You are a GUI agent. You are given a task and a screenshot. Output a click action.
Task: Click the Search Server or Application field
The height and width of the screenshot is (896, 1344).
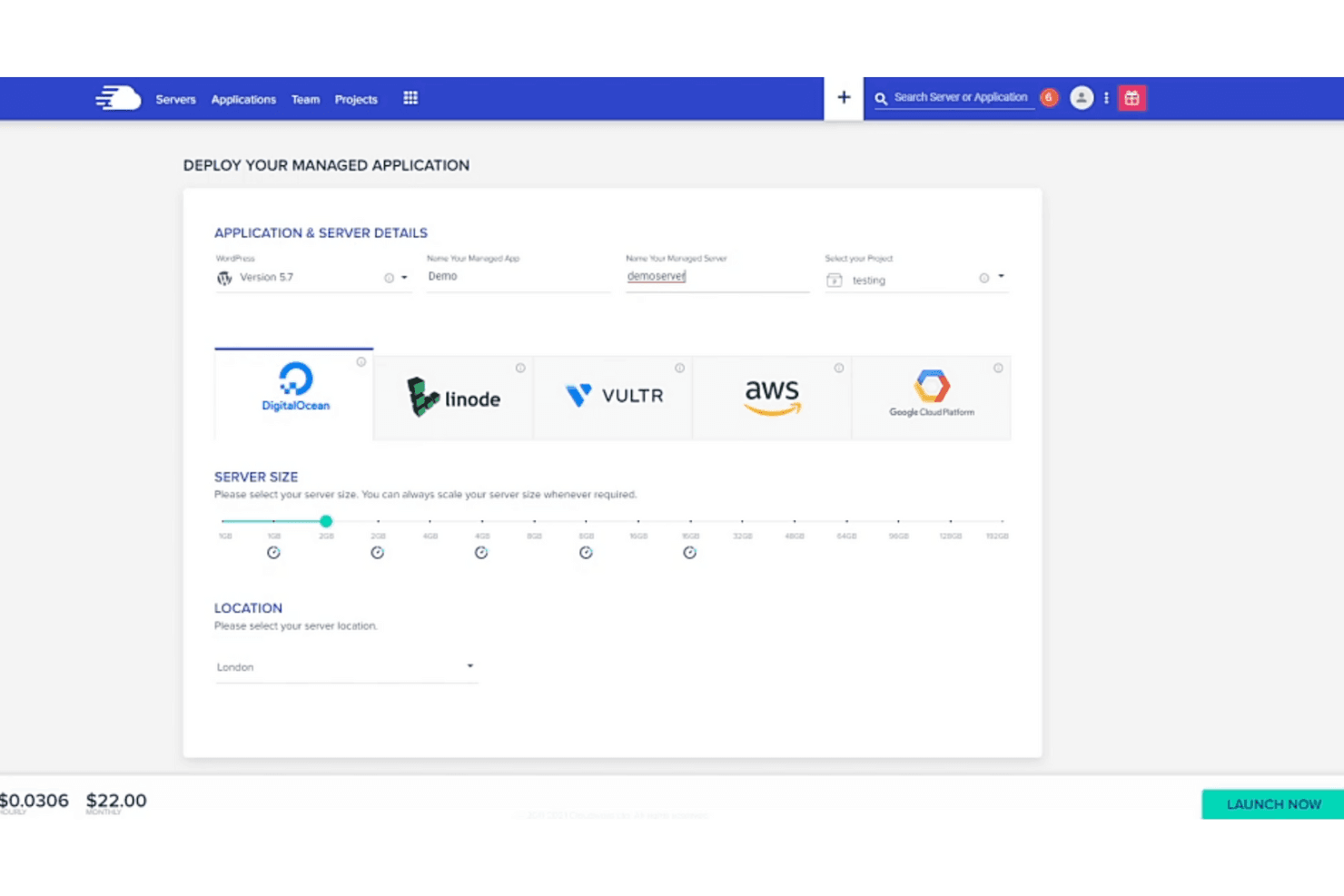pos(961,97)
